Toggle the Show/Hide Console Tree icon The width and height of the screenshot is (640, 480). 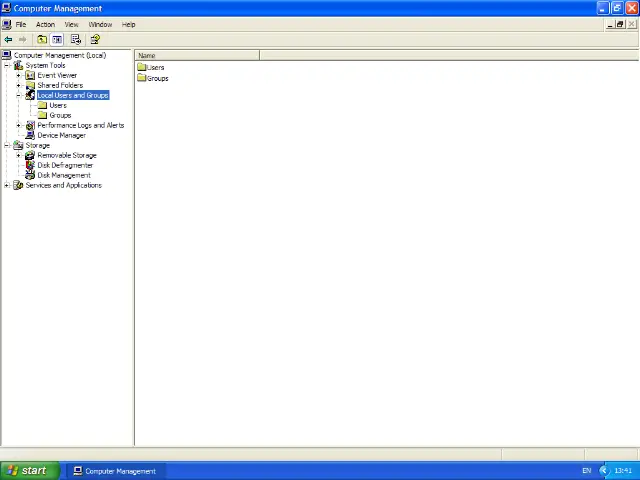57,40
